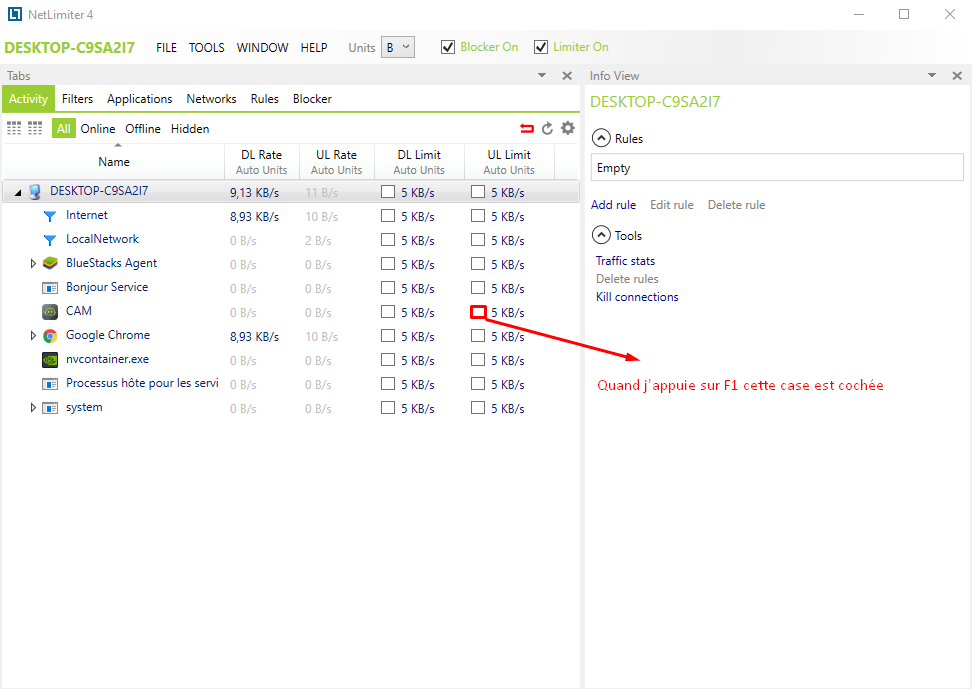Image resolution: width=972 pixels, height=689 pixels.
Task: Open the gear settings icon in Activity toolbar
Action: (568, 128)
